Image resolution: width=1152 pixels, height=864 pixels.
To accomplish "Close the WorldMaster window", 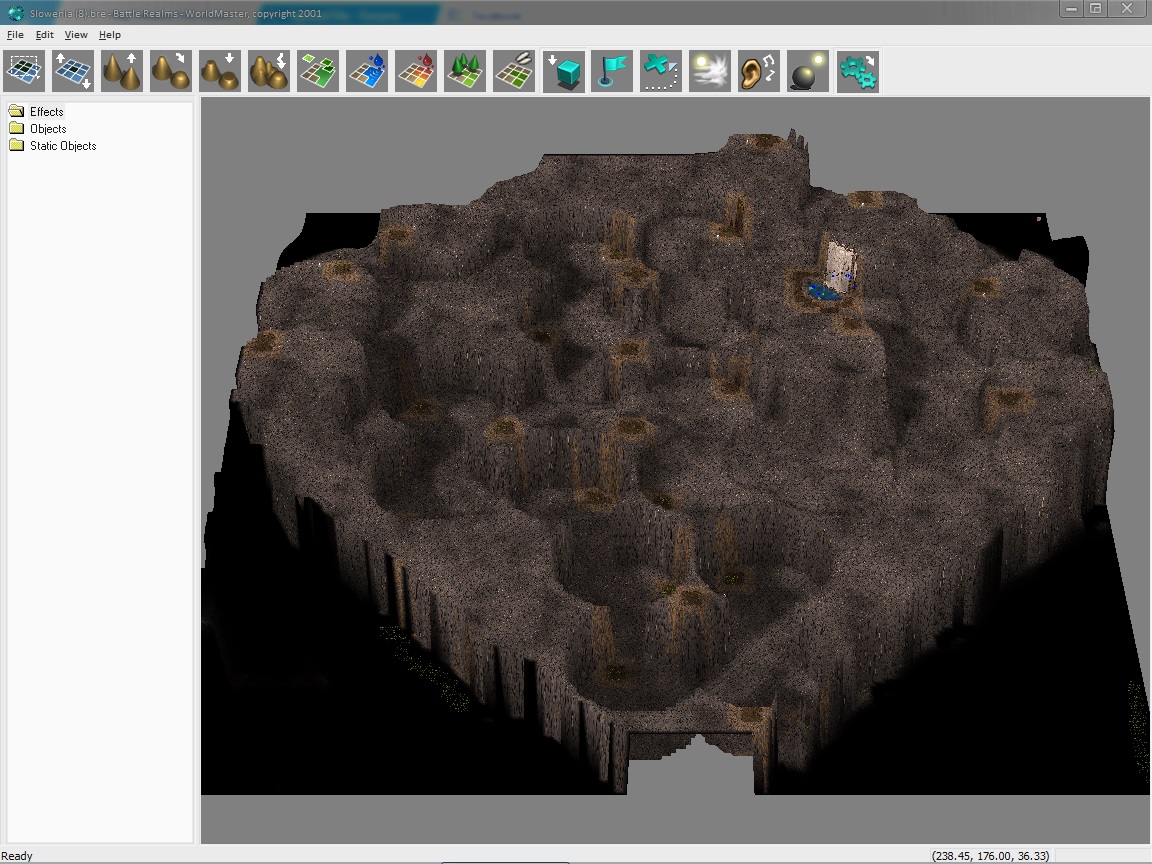I will click(x=1127, y=9).
